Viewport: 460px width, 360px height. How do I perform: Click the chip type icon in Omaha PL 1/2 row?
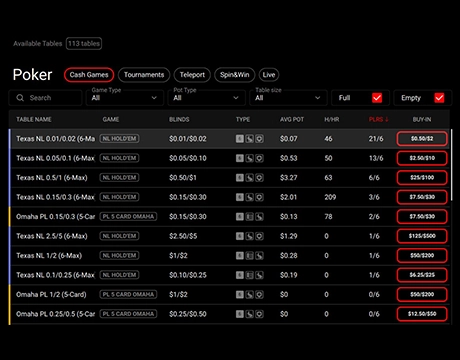tap(259, 294)
